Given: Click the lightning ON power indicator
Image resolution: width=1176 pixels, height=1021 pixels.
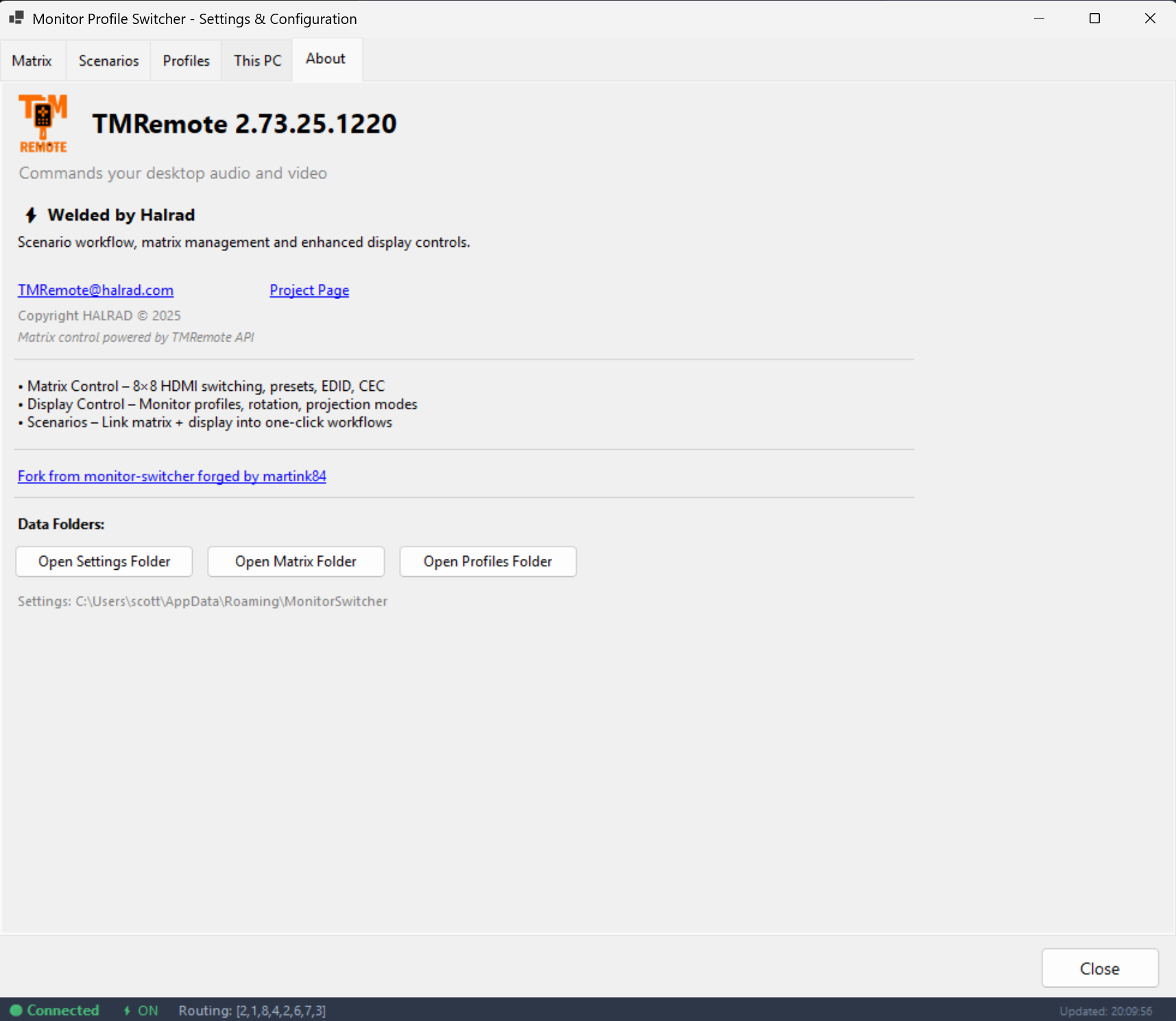Looking at the screenshot, I should (x=141, y=1010).
